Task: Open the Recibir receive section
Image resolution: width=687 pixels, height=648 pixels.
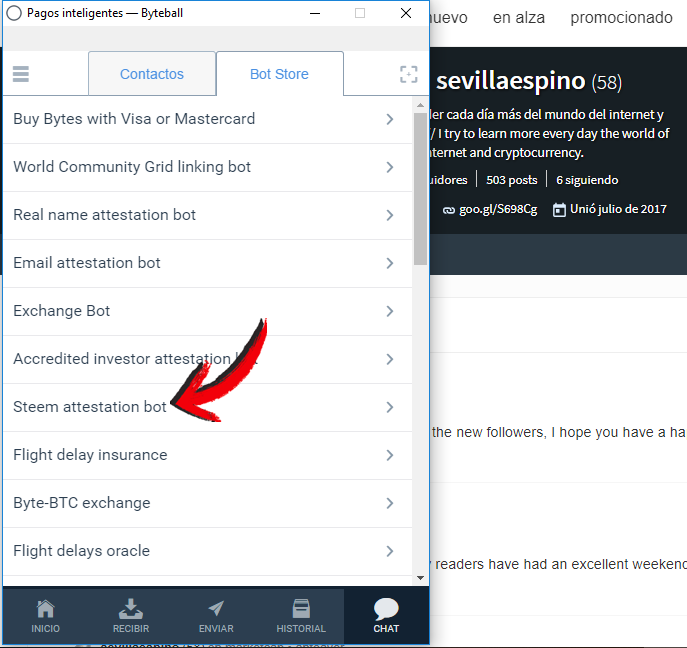Action: [131, 616]
